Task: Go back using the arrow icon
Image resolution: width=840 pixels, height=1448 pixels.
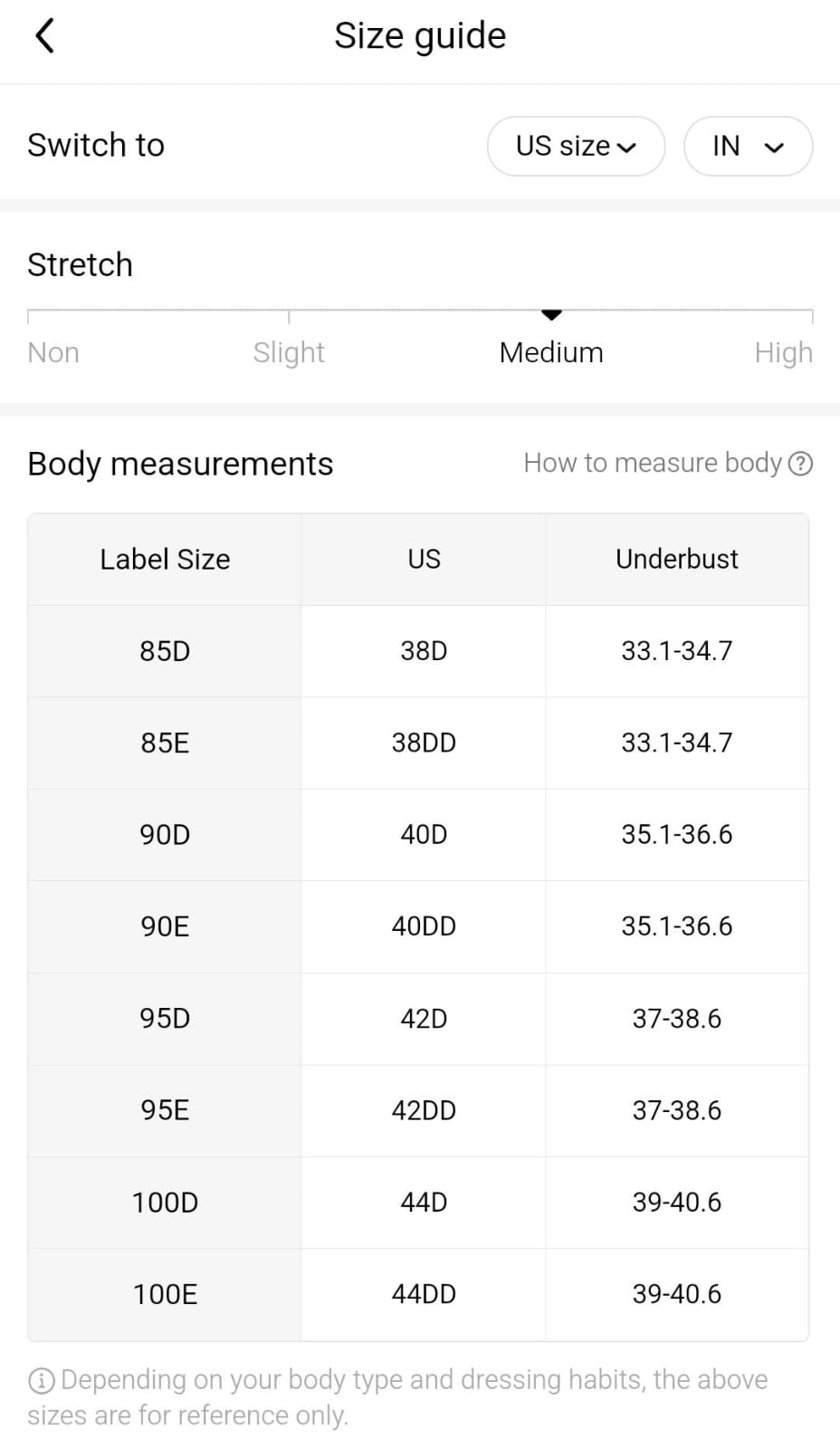Action: 44,37
